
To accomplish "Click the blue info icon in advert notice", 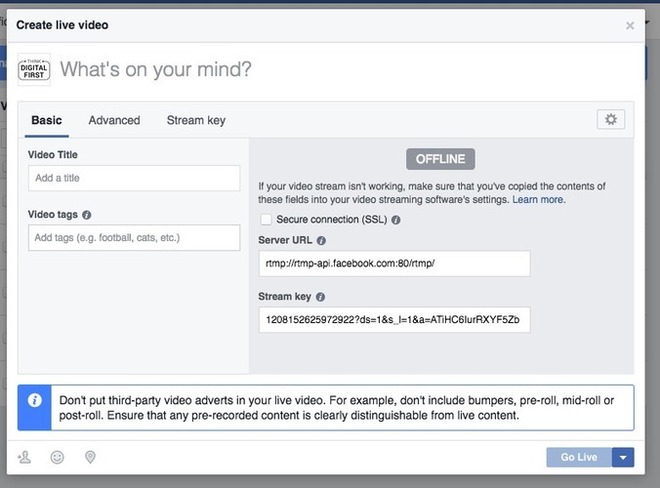I will [35, 400].
